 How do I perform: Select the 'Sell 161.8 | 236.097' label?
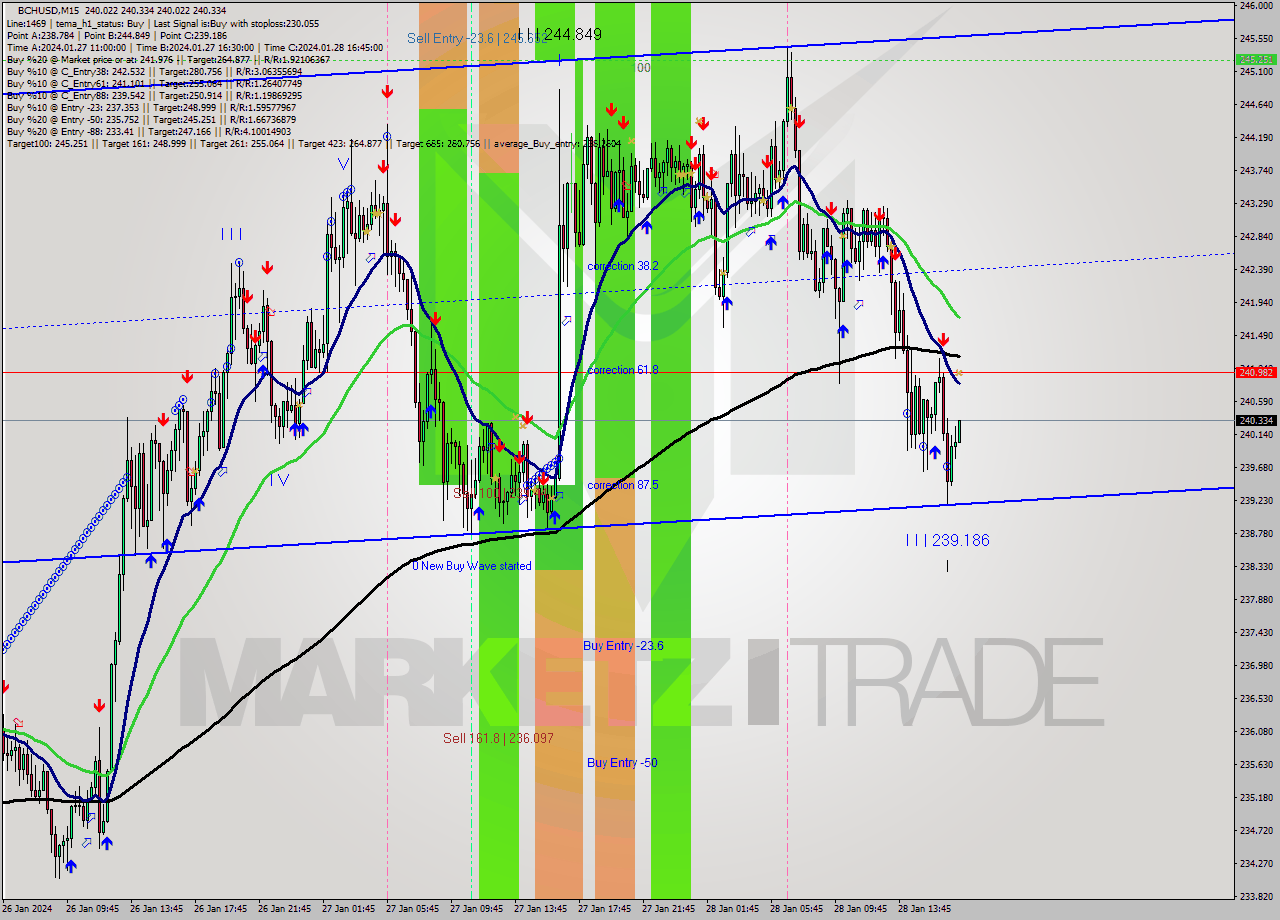(x=498, y=738)
